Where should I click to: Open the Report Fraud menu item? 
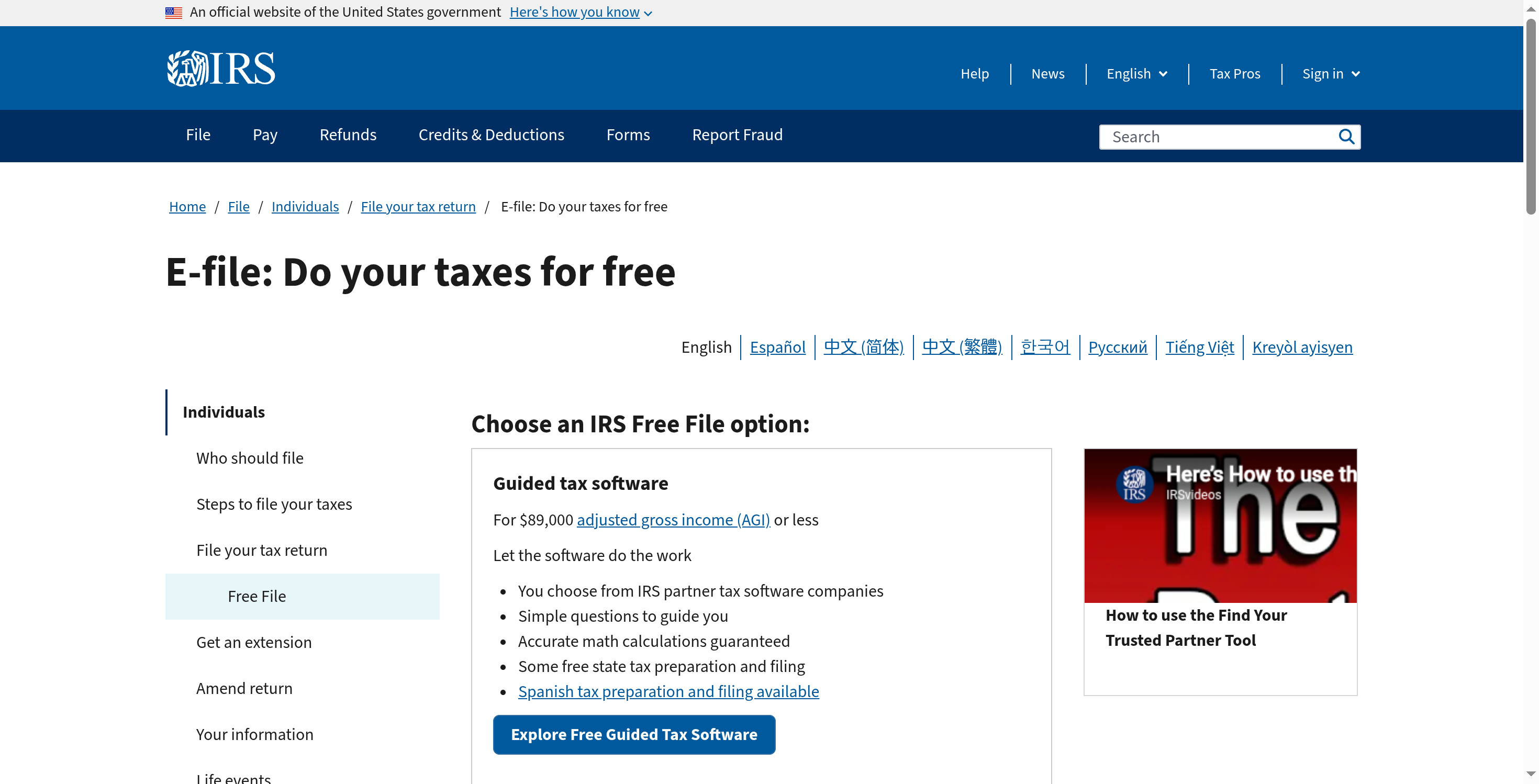(737, 135)
